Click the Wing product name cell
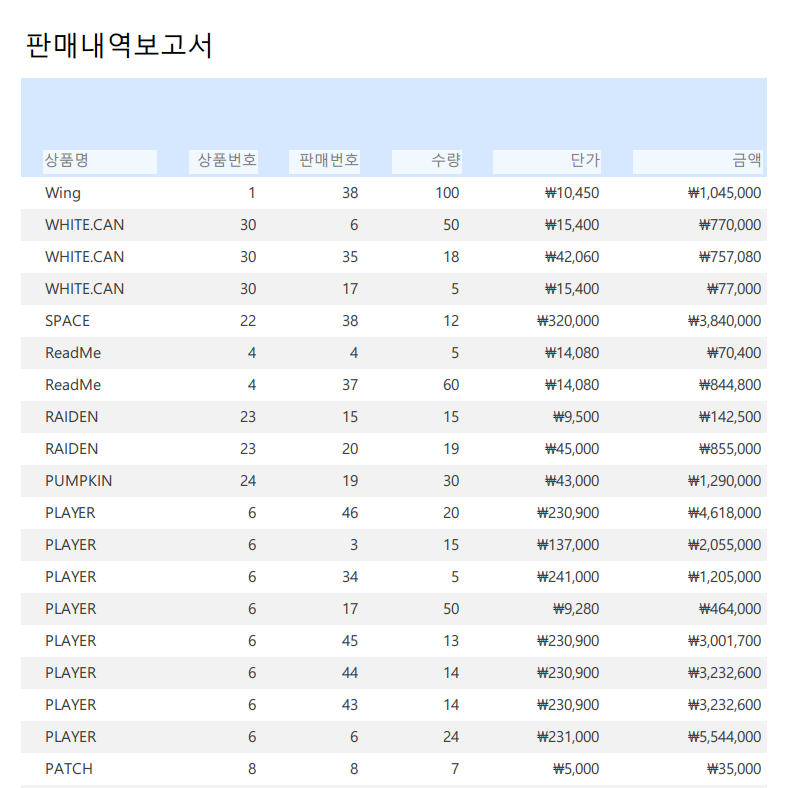 [x=63, y=193]
